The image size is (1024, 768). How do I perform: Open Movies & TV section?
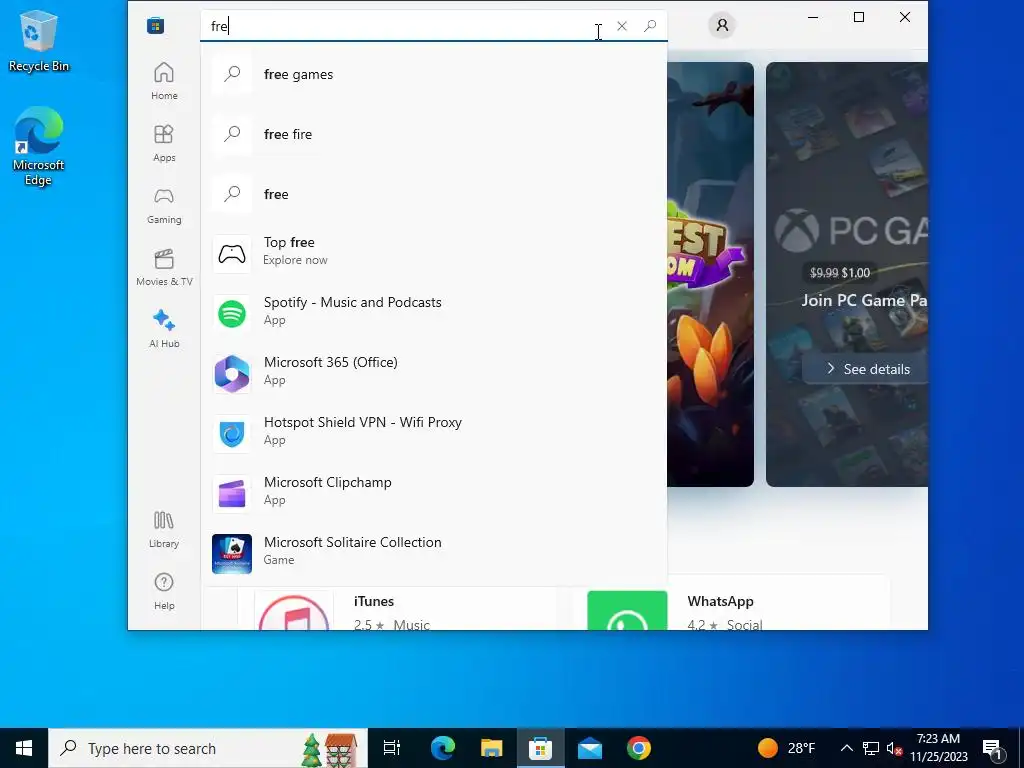(164, 267)
